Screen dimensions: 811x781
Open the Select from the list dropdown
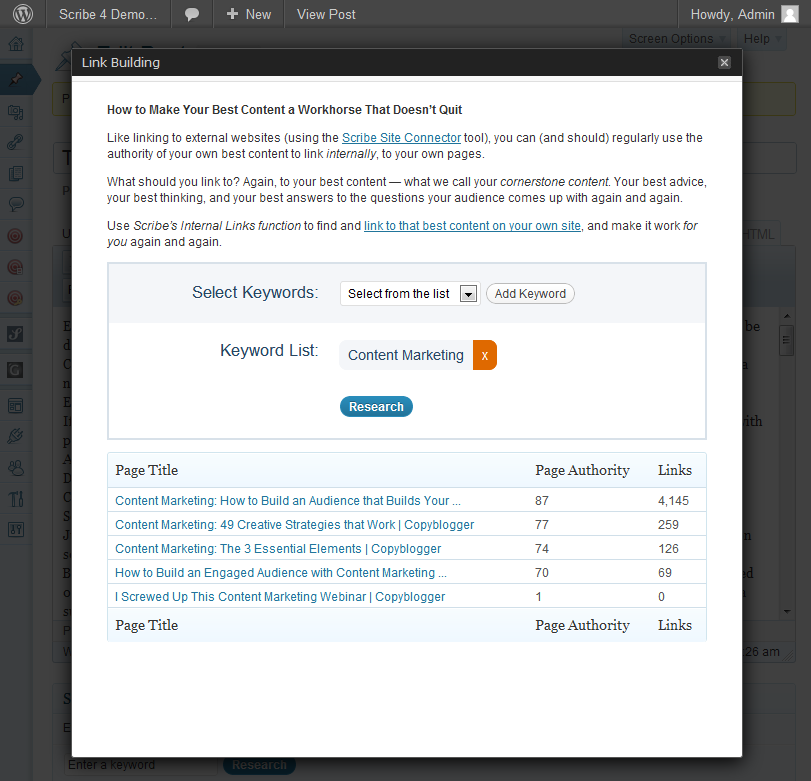[410, 294]
